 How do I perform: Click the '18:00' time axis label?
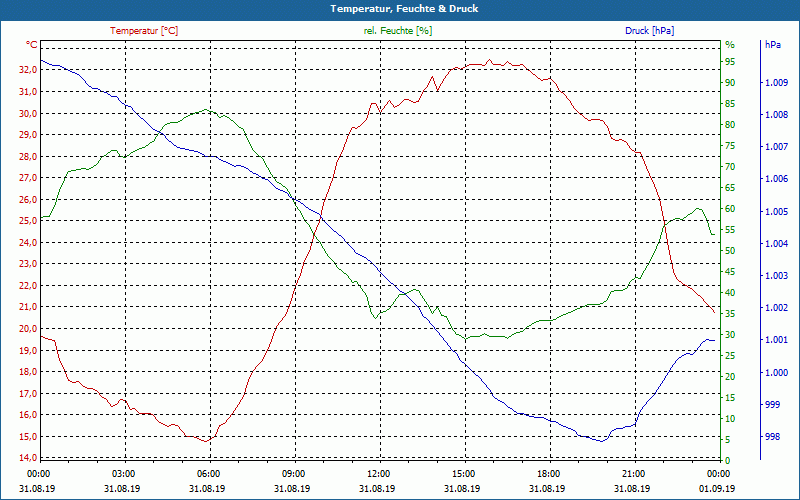point(548,474)
